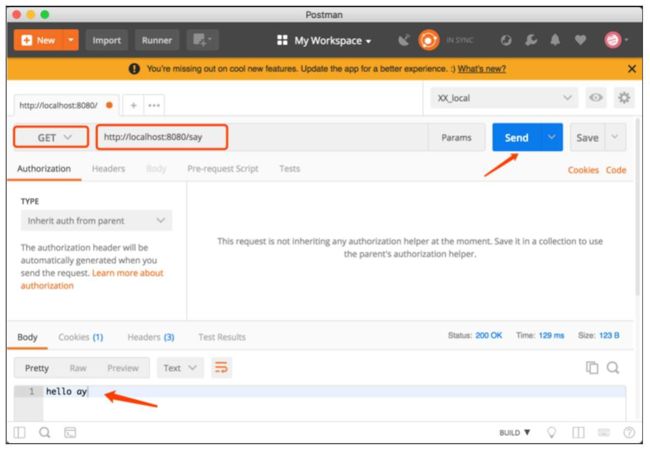Open the Inherit auth from parent dropdown

tap(96, 221)
